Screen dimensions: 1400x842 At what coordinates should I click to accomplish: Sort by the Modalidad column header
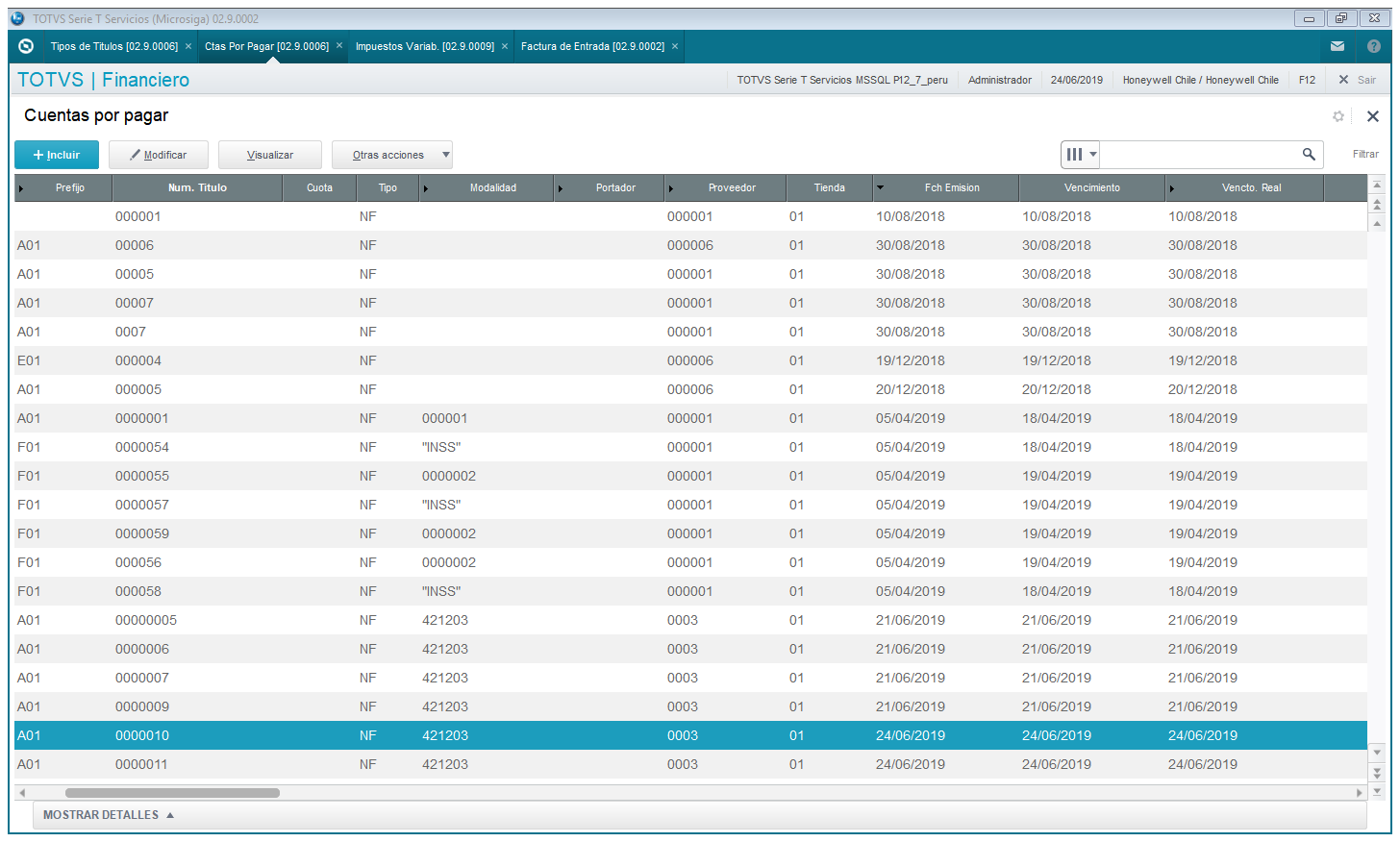coord(487,187)
